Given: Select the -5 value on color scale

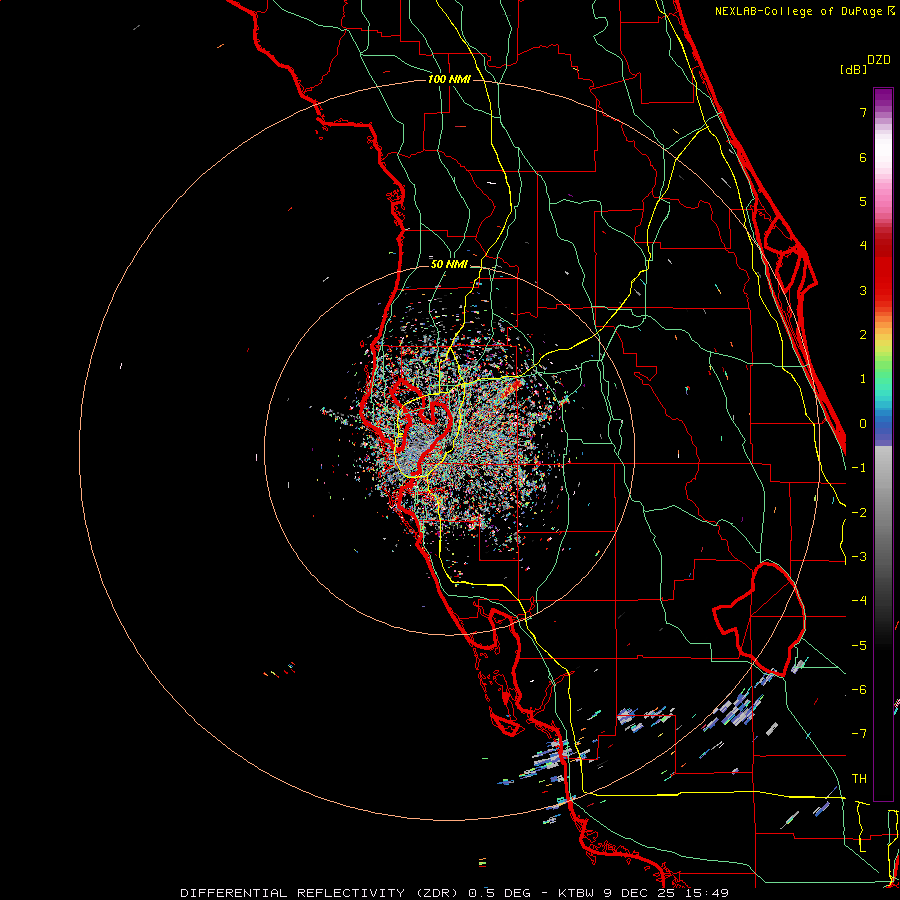Looking at the screenshot, I should [859, 646].
